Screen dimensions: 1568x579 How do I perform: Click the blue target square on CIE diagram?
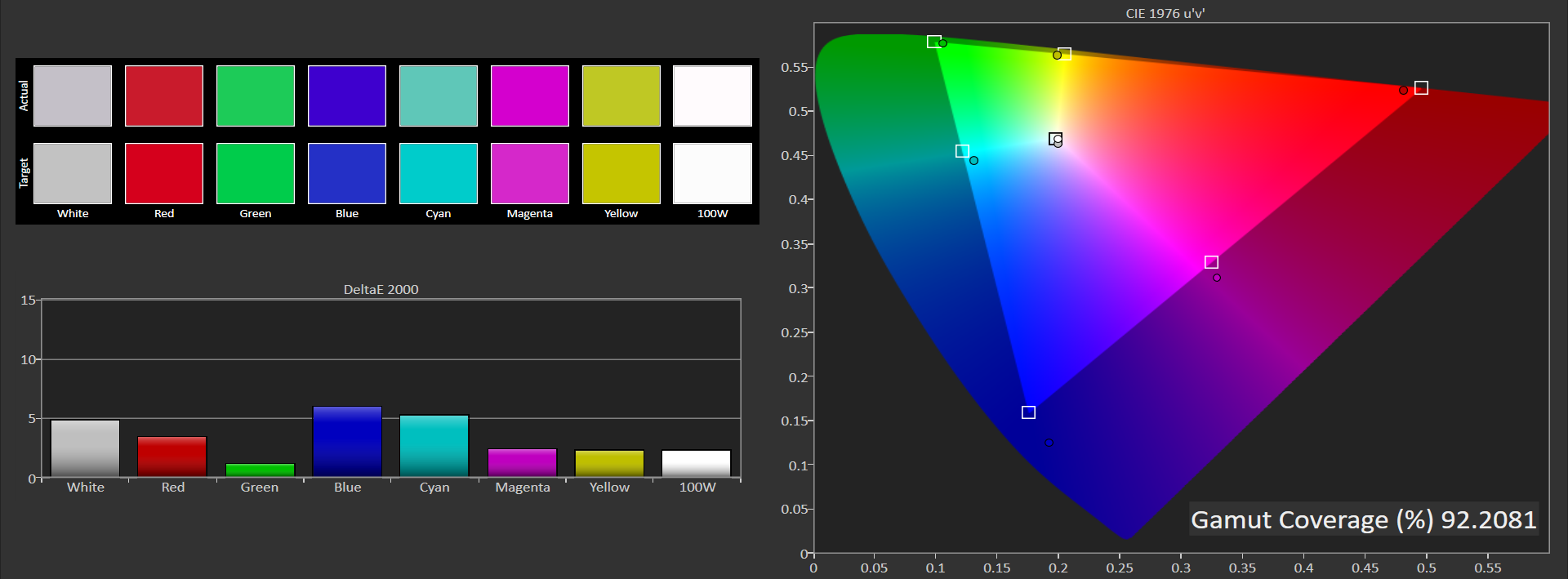pyautogui.click(x=1028, y=412)
